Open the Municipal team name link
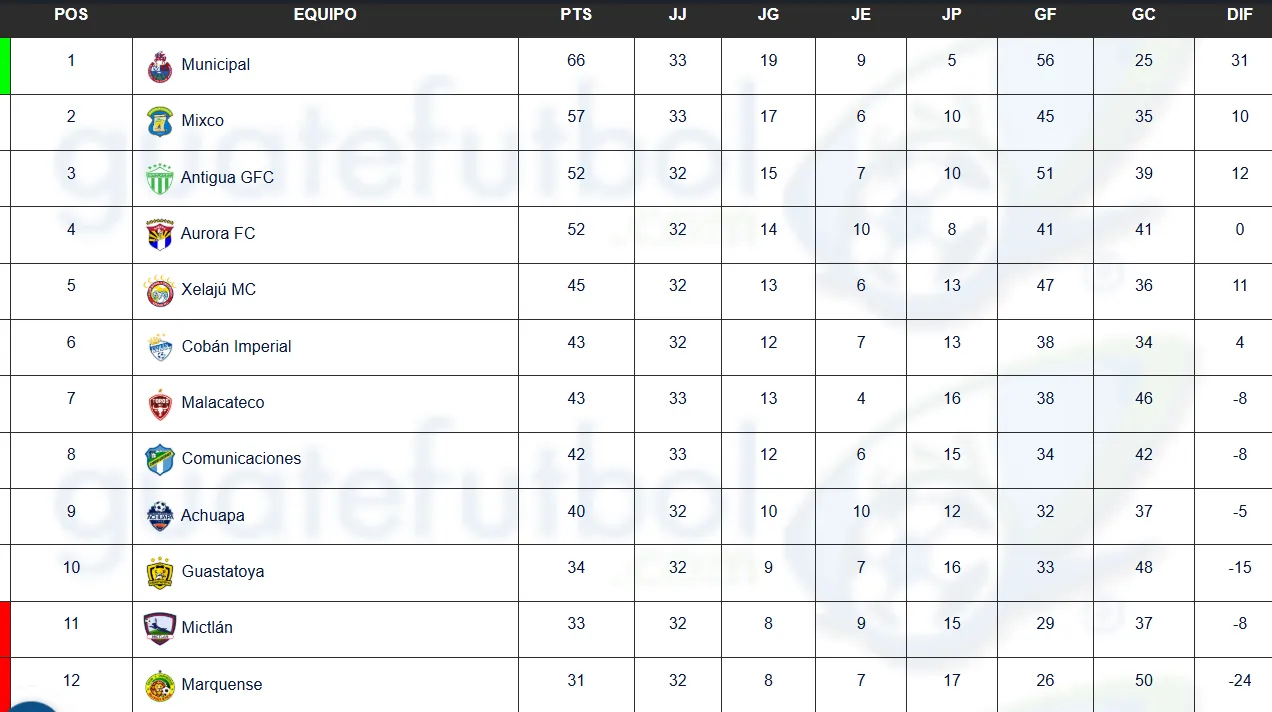The image size is (1272, 712). pyautogui.click(x=215, y=65)
